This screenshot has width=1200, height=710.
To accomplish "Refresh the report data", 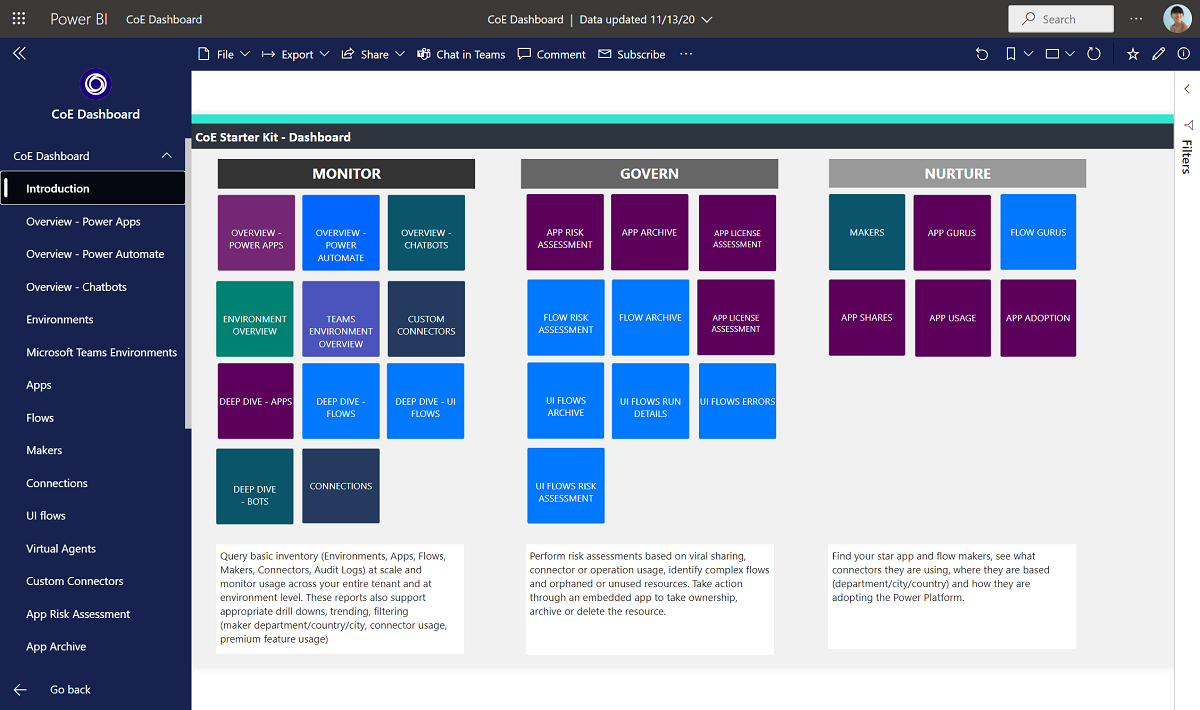I will pyautogui.click(x=1094, y=54).
